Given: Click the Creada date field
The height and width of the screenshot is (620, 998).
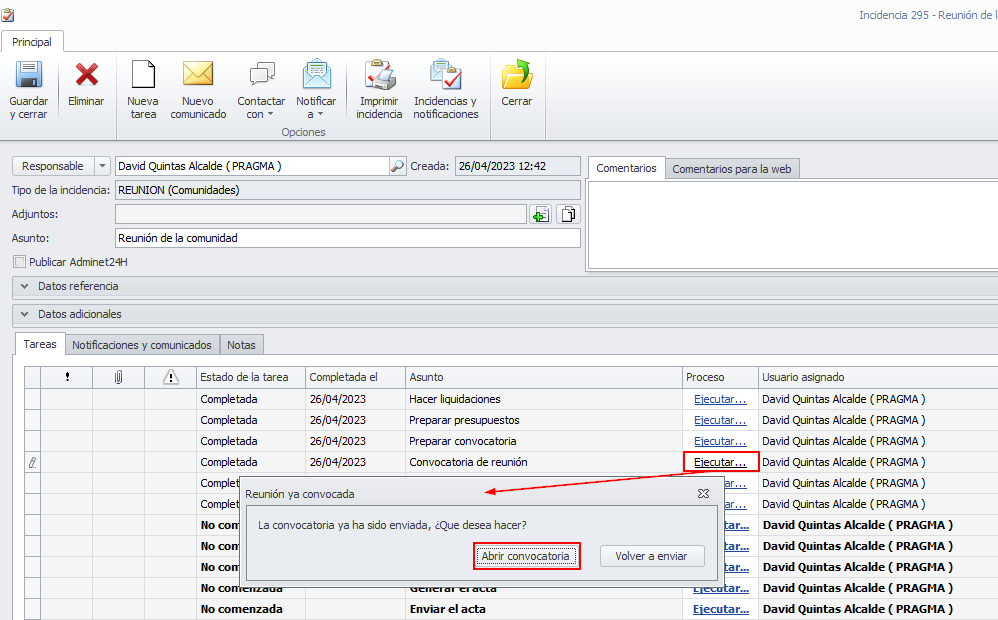Looking at the screenshot, I should [517, 166].
